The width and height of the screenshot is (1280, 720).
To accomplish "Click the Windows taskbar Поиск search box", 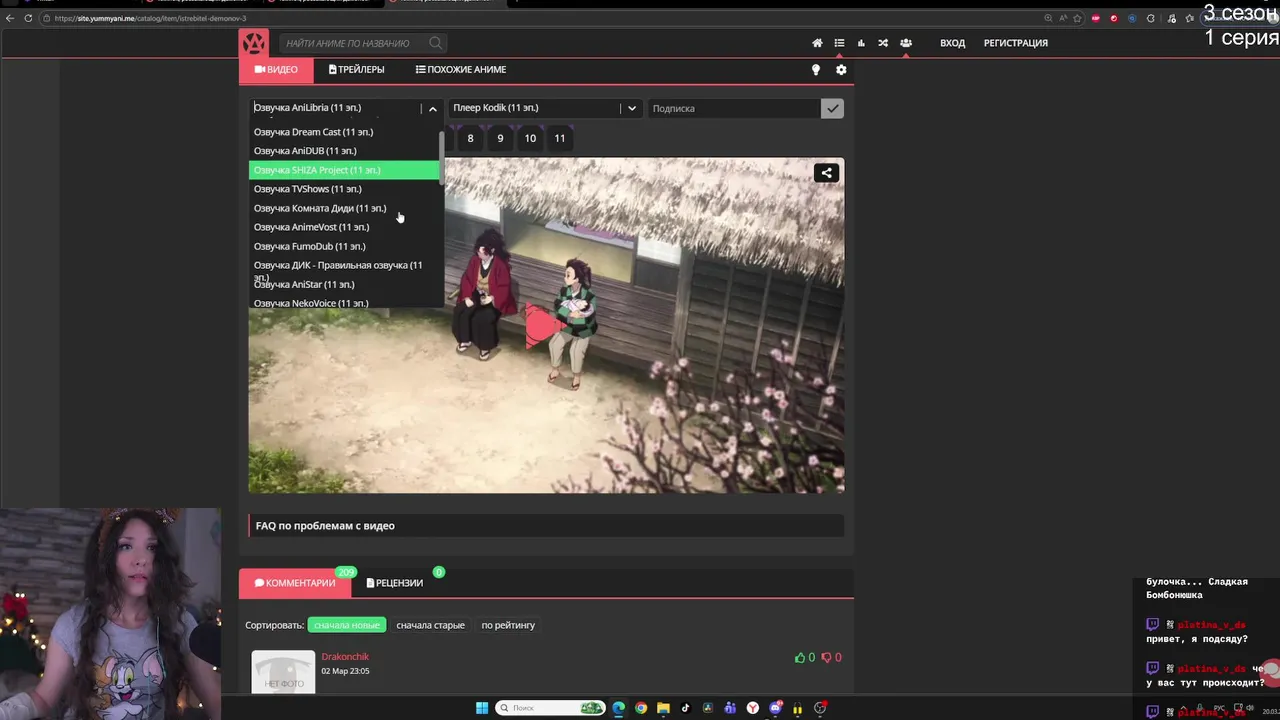I will coord(550,708).
